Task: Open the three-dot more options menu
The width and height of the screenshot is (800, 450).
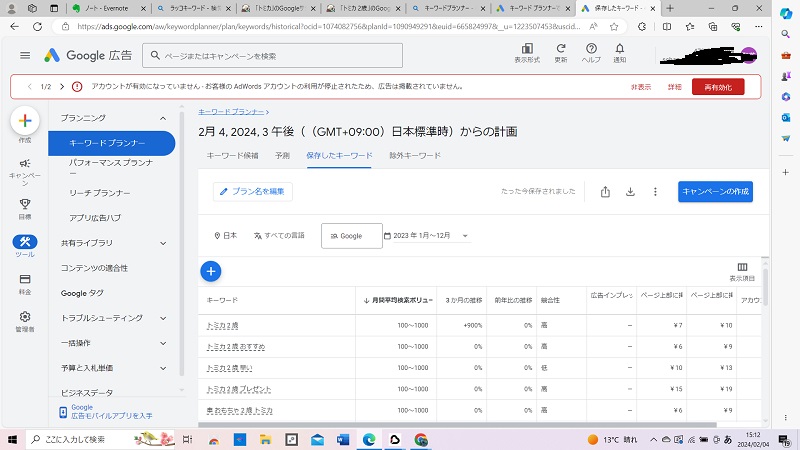Action: tap(655, 192)
